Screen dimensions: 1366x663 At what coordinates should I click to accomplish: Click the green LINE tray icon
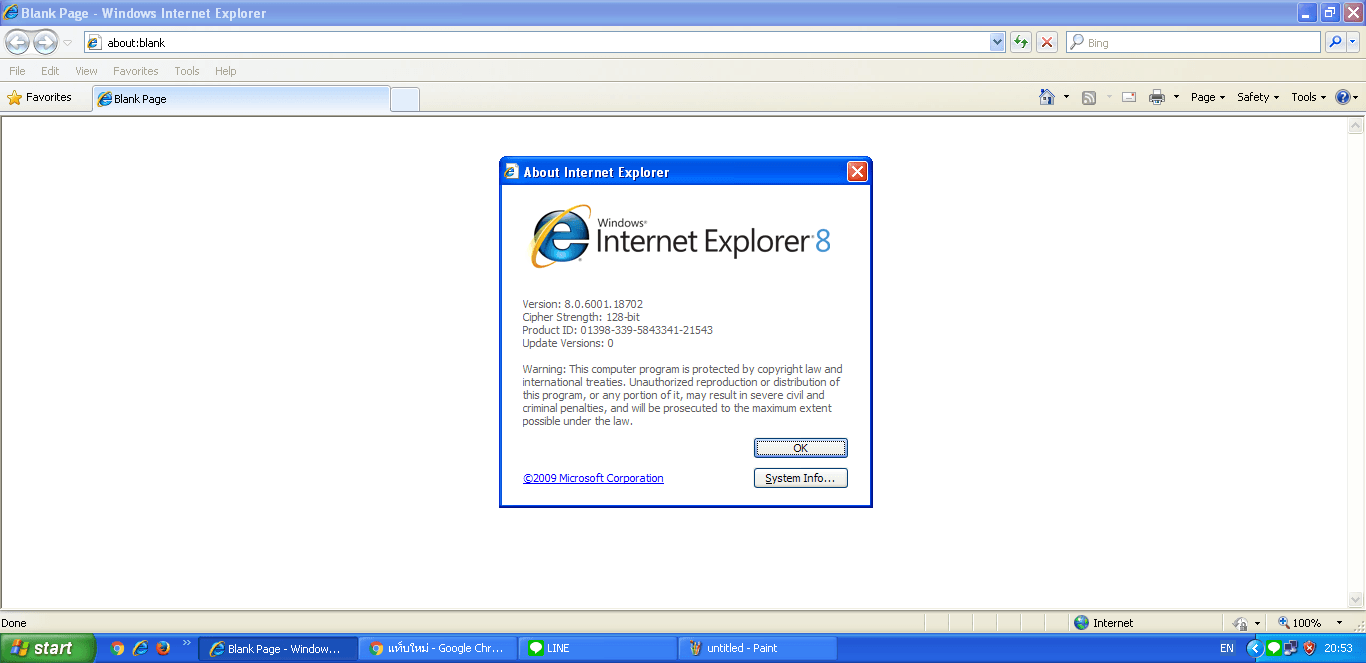coord(1273,648)
